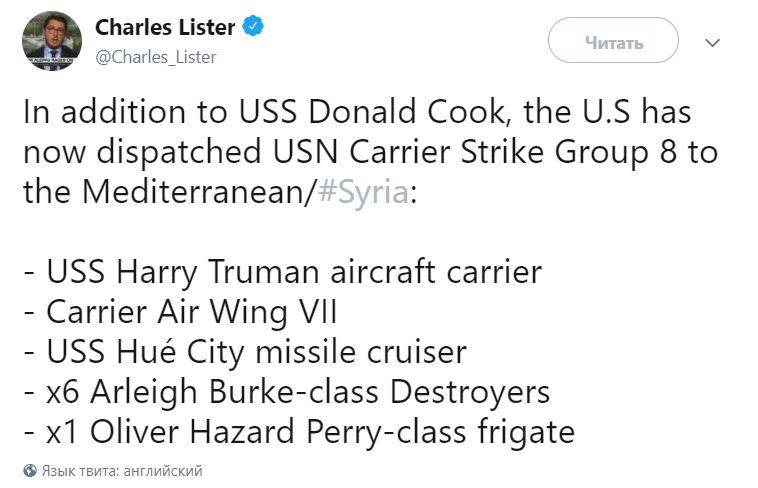Click the @Charles_Lister handle
Image resolution: width=758 pixels, height=488 pixels.
[x=155, y=56]
